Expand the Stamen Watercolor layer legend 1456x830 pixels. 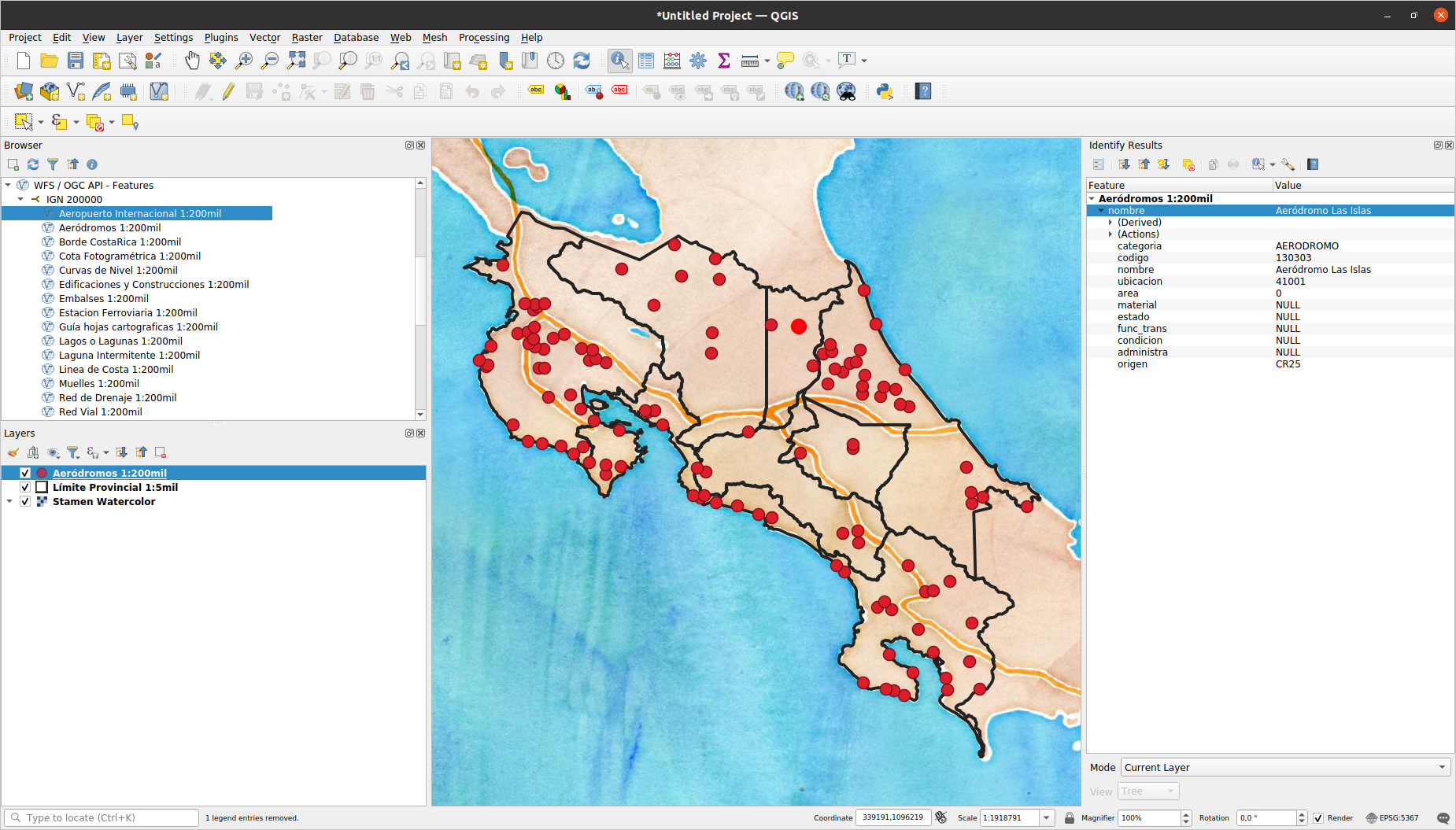click(x=9, y=501)
